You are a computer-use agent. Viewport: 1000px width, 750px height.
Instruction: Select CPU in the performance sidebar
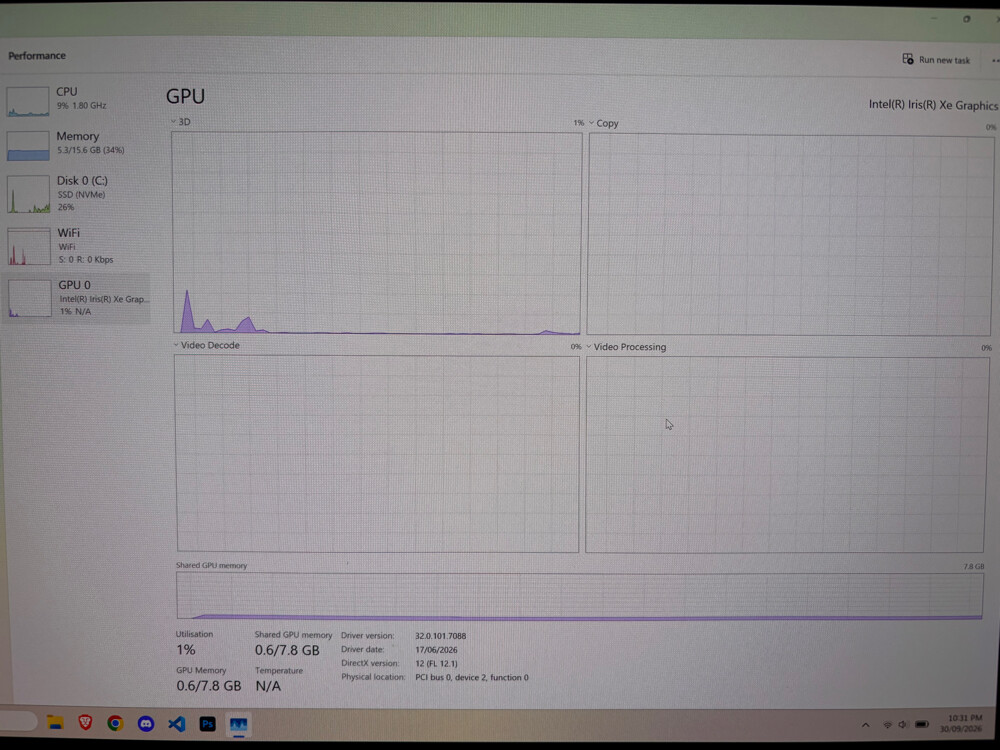coord(77,101)
